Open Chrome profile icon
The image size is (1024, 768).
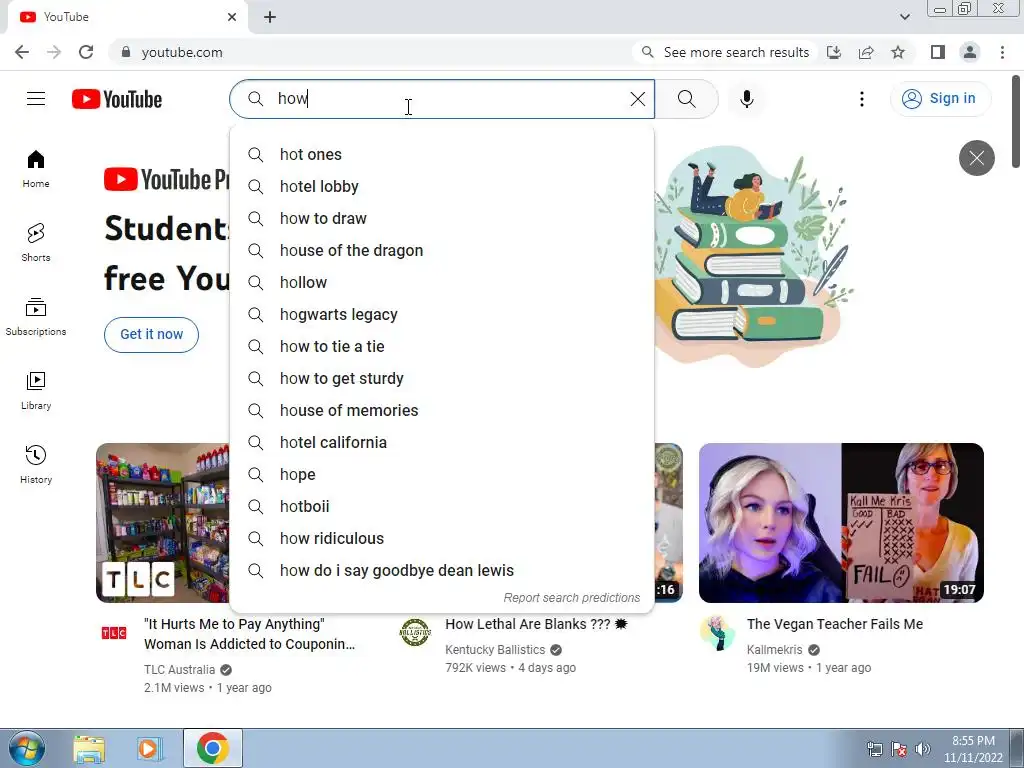click(x=970, y=52)
